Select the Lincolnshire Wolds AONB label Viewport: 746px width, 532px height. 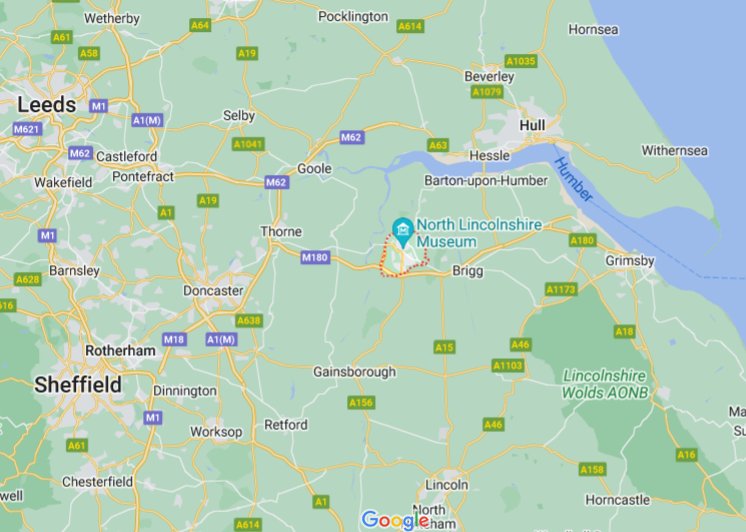click(605, 384)
